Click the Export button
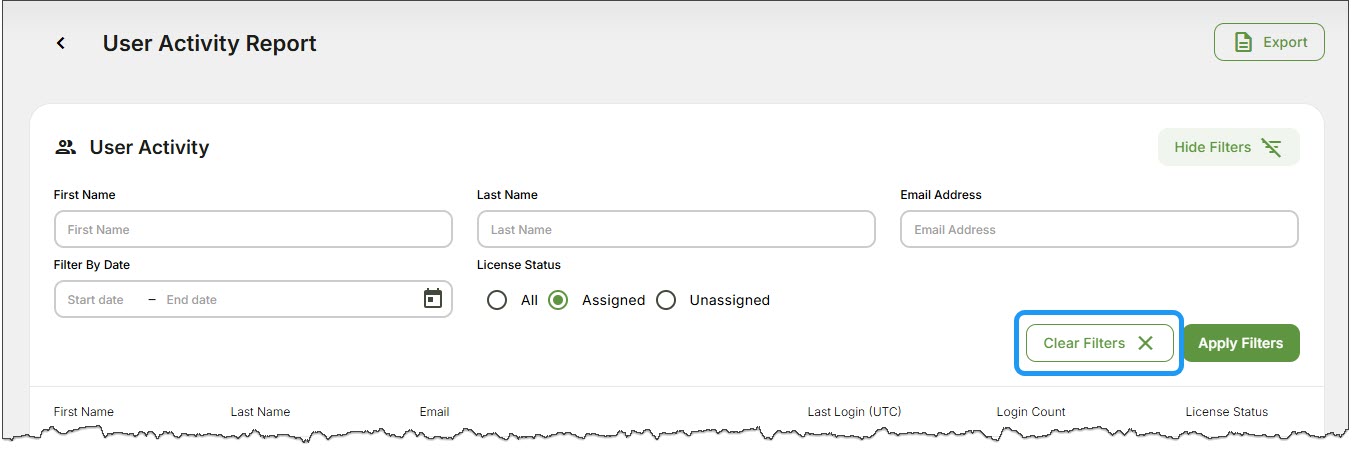1352x449 pixels. [x=1269, y=42]
